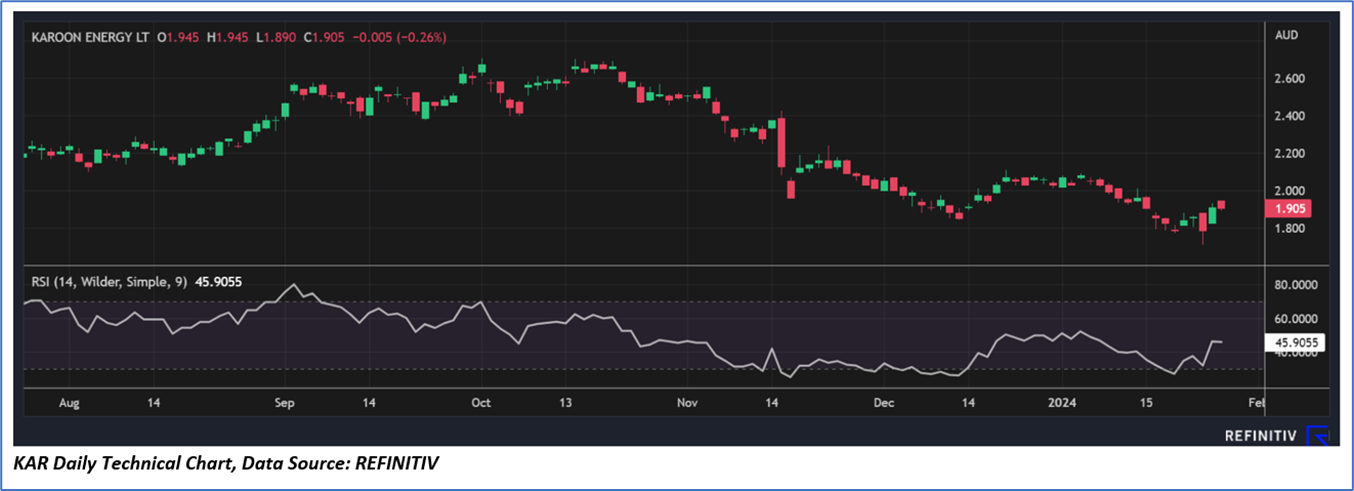Click the AUD currency label

click(1287, 35)
